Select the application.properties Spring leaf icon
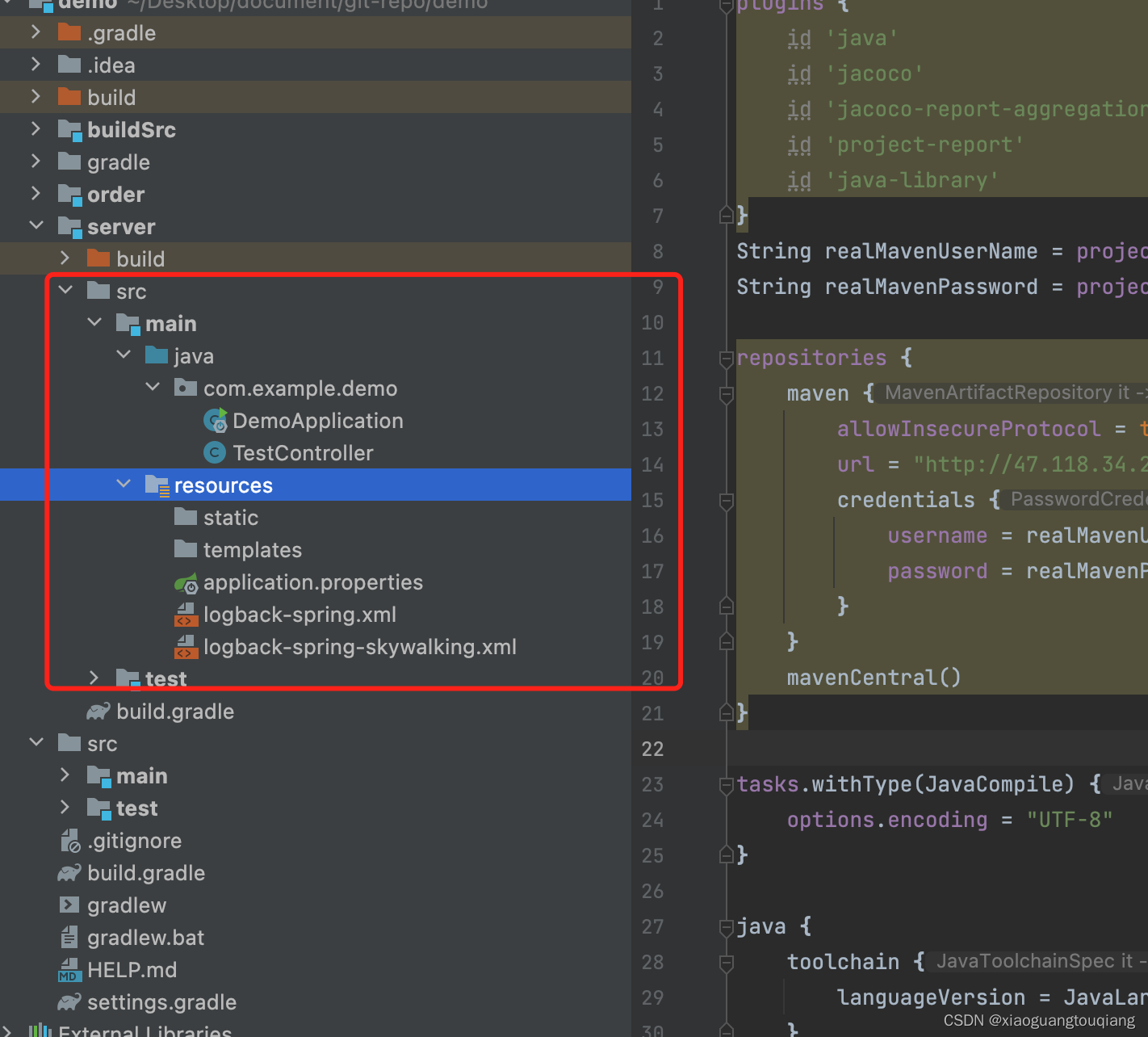Image resolution: width=1148 pixels, height=1037 pixels. coord(186,581)
